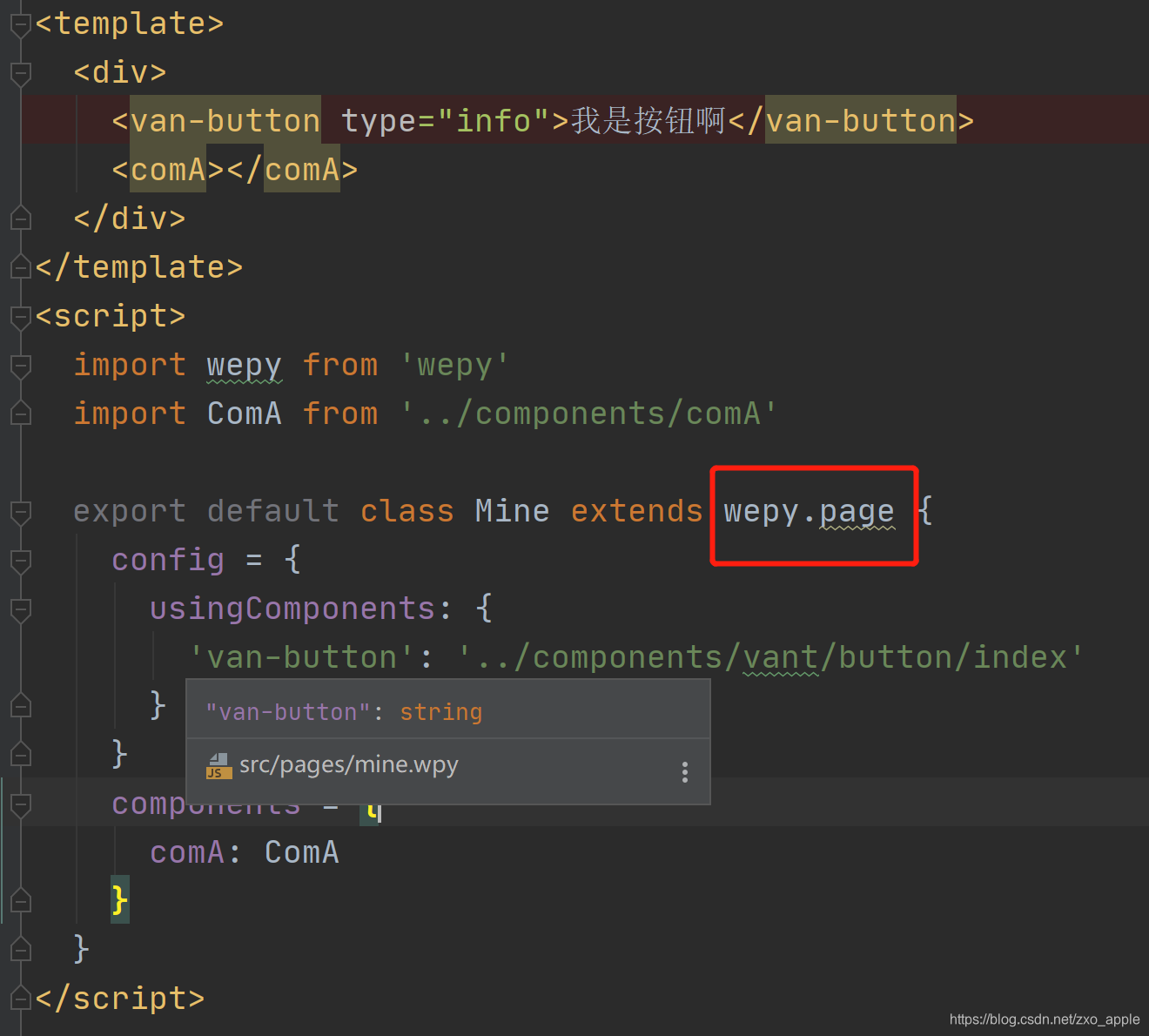Click the </script> closing tag text

tap(120, 998)
